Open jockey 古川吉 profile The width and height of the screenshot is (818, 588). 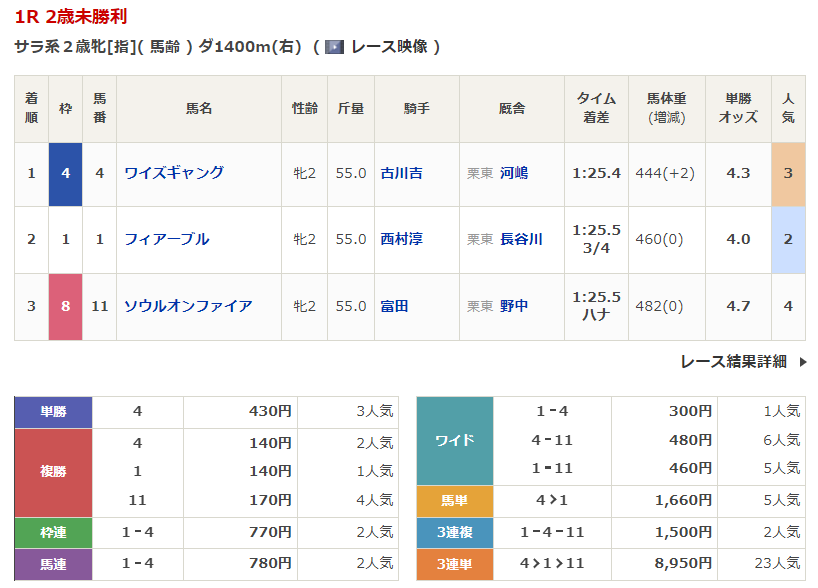point(401,173)
